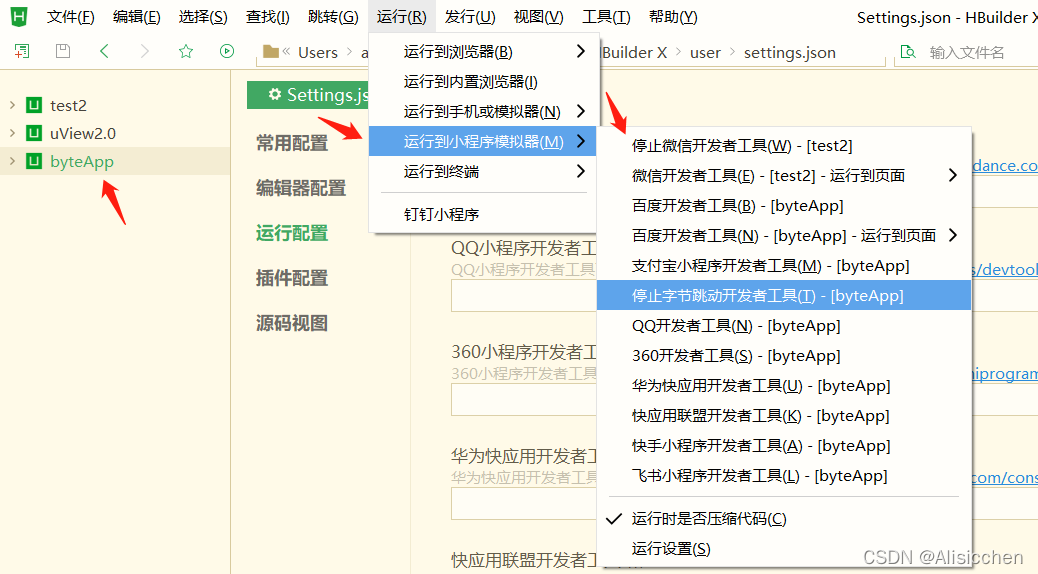Open the 跳转(G) menu
The image size is (1038, 574).
tap(333, 17)
